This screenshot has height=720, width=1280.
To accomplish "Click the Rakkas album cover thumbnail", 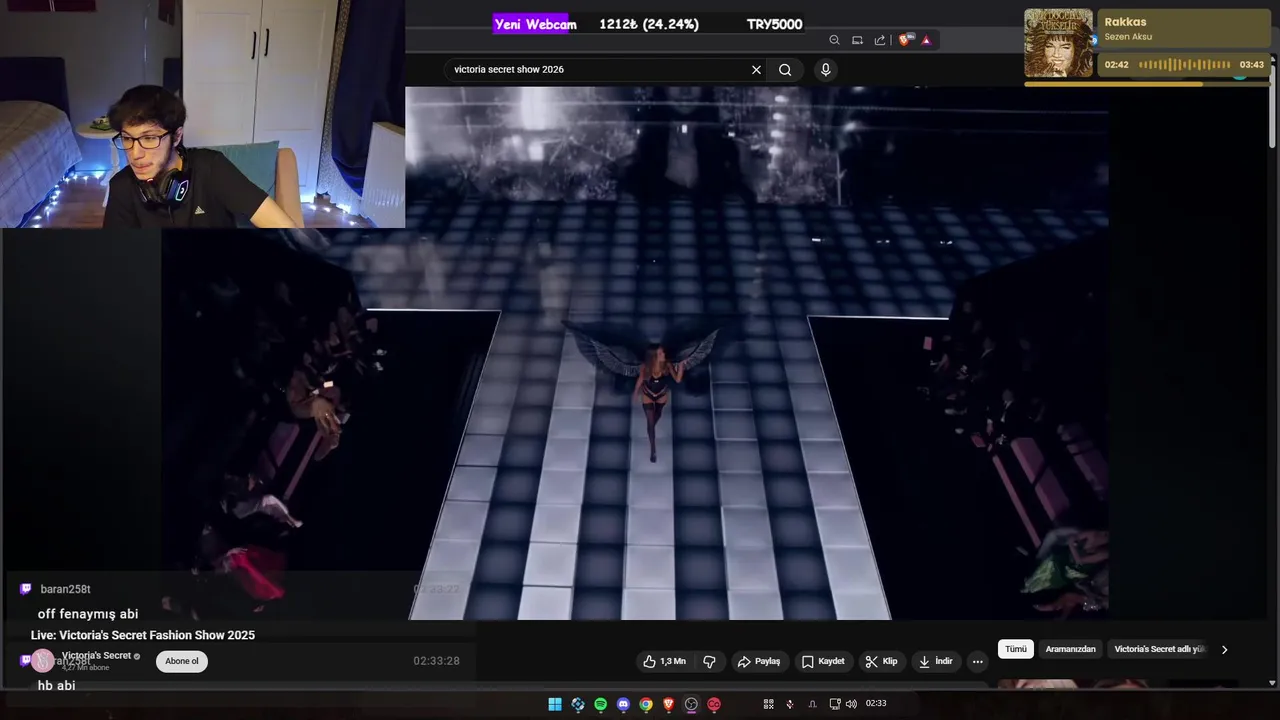I will 1058,43.
